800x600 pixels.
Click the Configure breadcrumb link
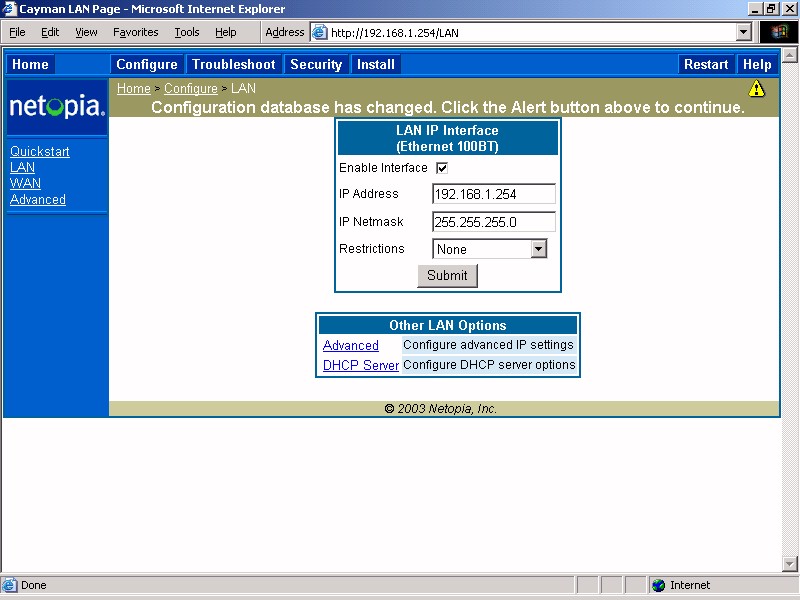tap(191, 88)
